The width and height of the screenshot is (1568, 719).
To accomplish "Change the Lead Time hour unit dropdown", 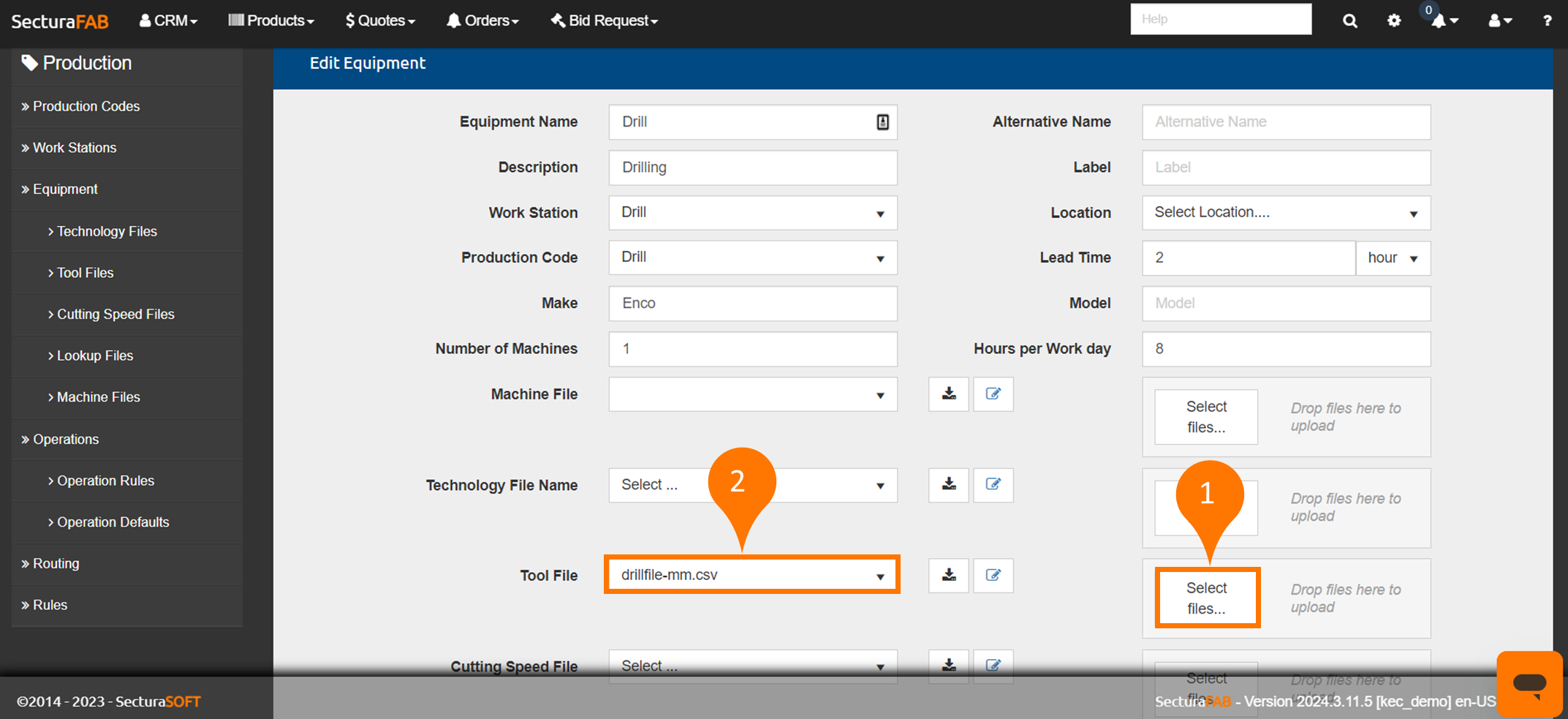I will pos(1393,258).
